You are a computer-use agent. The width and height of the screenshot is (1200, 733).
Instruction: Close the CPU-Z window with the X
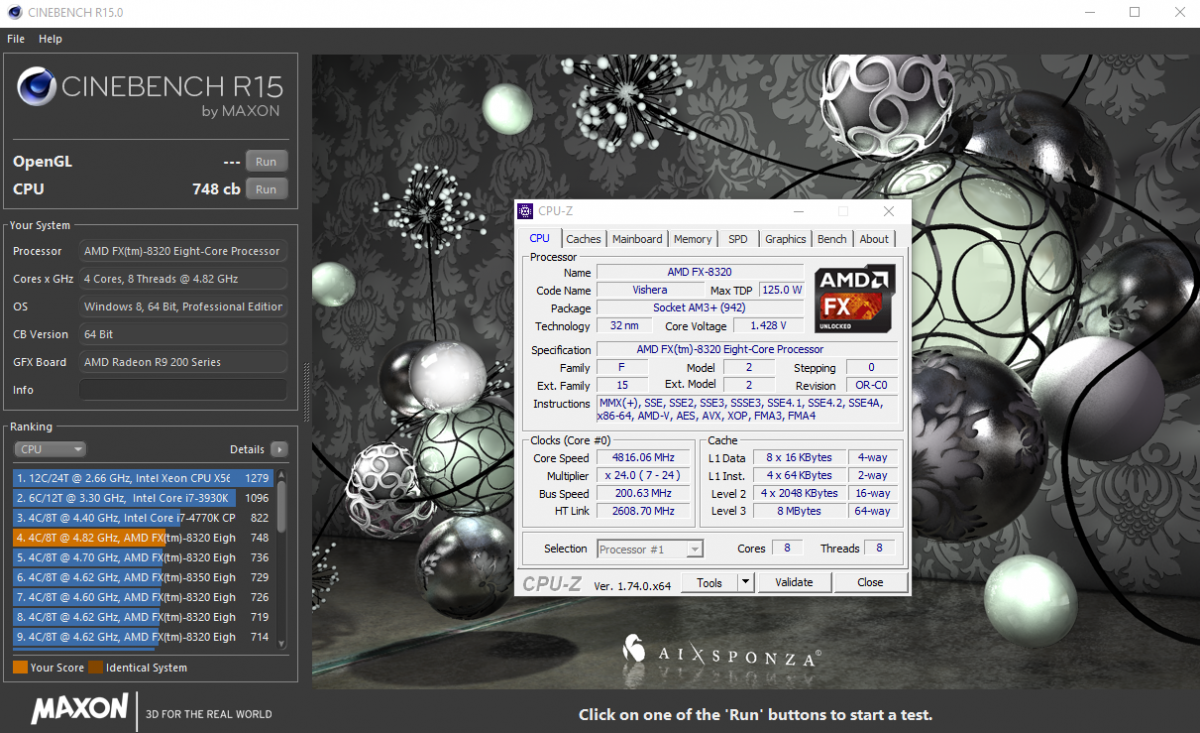[x=889, y=211]
